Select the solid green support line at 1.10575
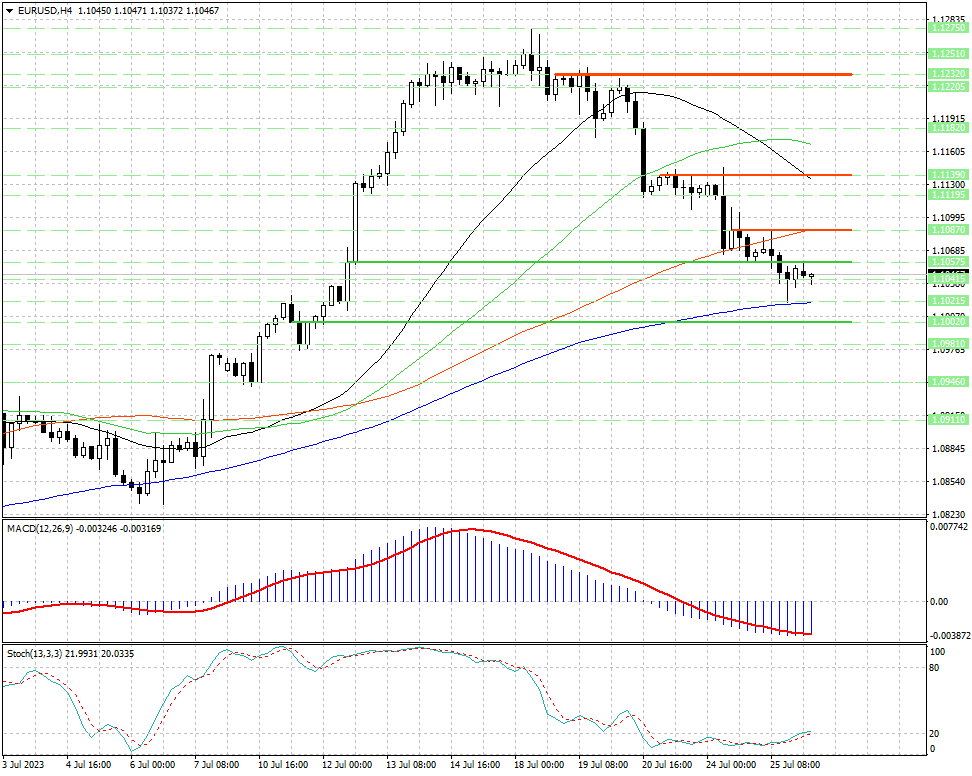 click(x=599, y=262)
